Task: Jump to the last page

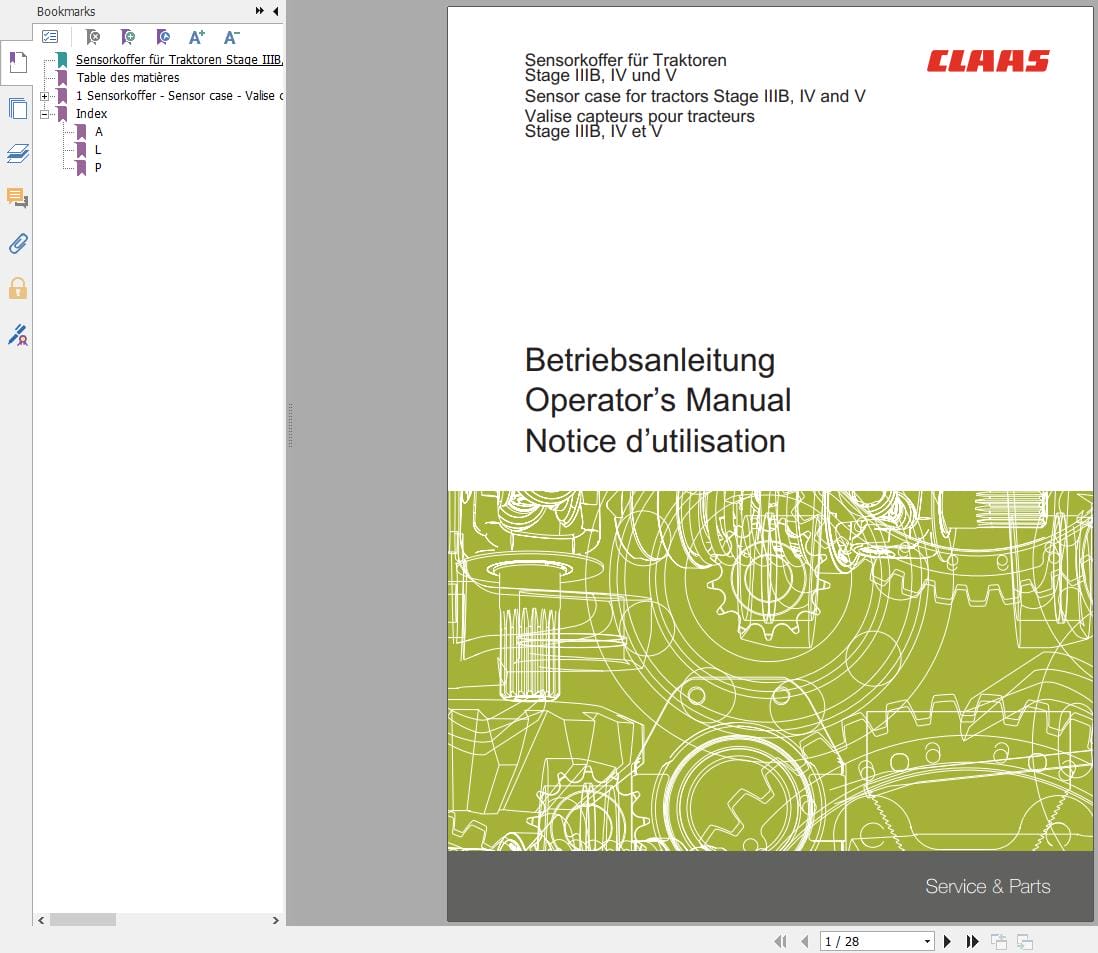Action: click(x=972, y=941)
